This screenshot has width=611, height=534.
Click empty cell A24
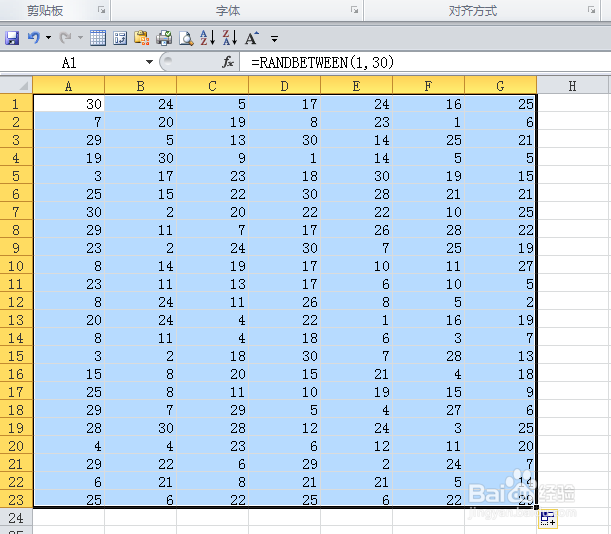69,518
